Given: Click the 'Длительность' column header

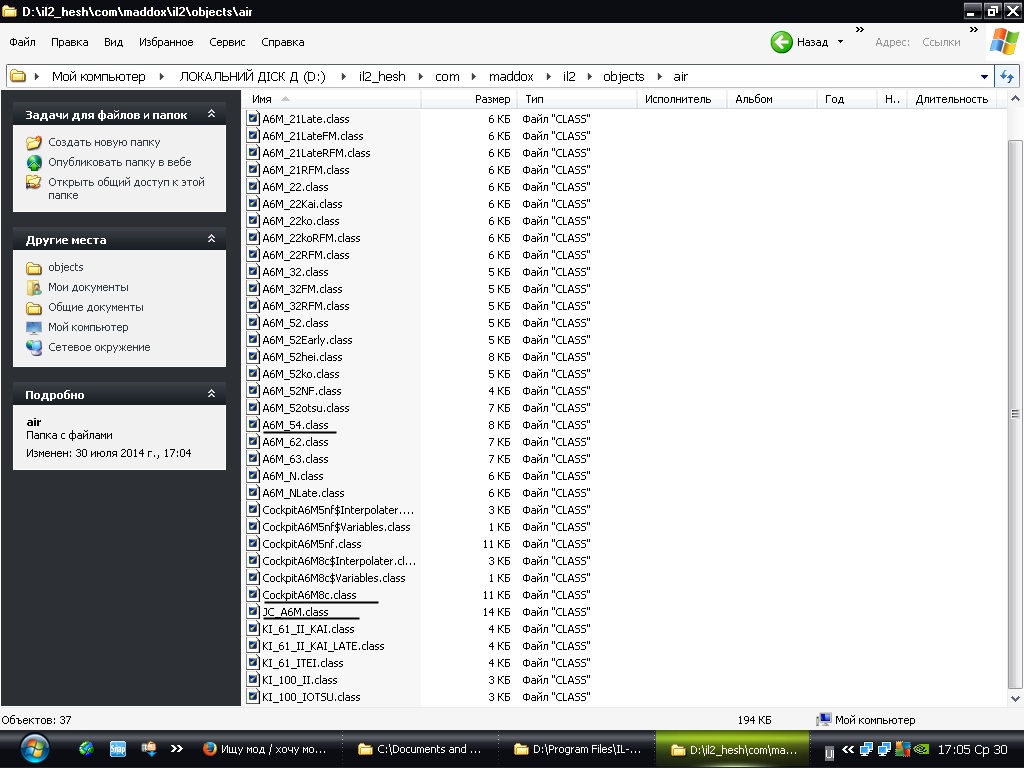Looking at the screenshot, I should 953,99.
